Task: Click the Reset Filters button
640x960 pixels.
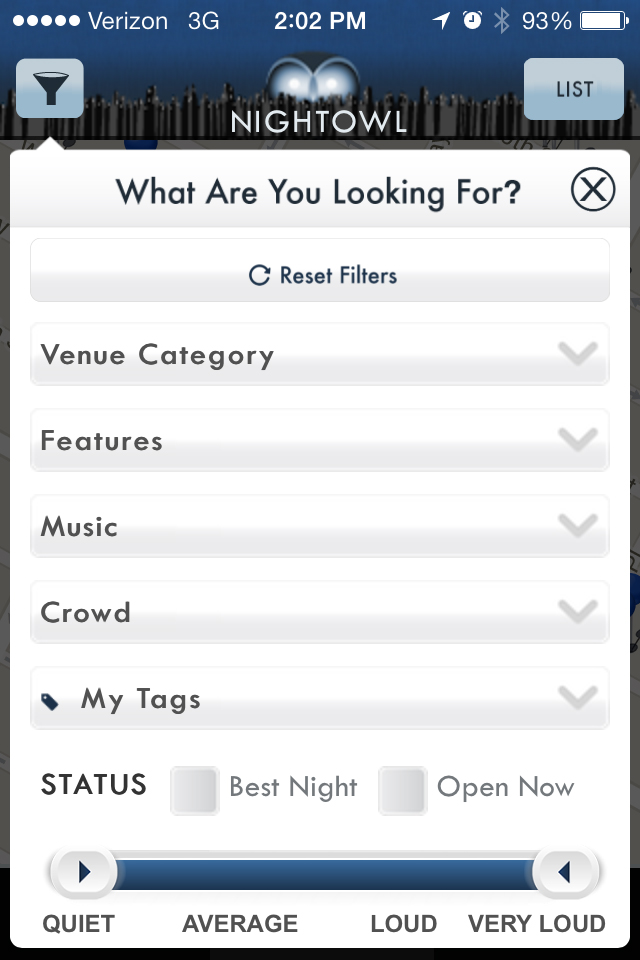Action: [320, 270]
